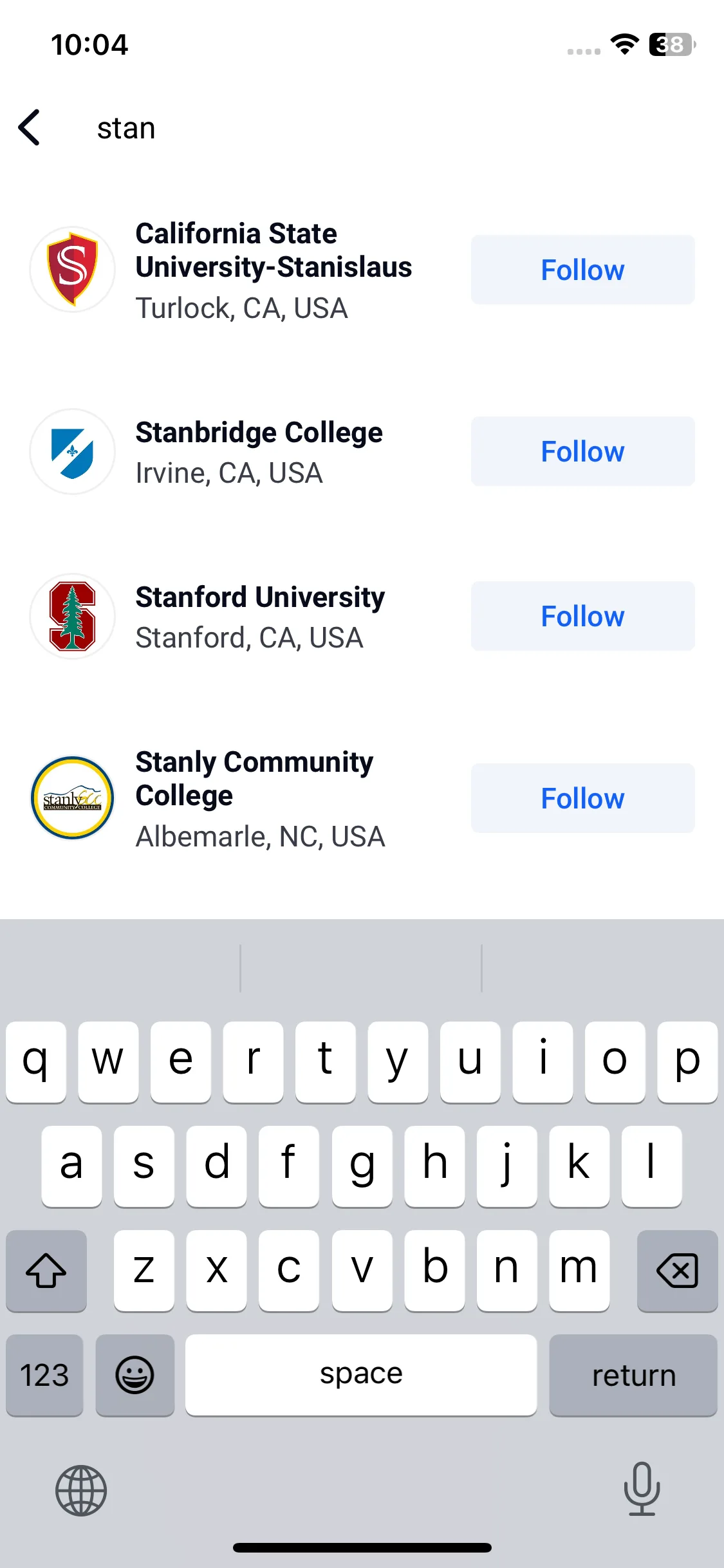The width and height of the screenshot is (724, 1568).
Task: Switch keyboard language with globe icon
Action: pos(81,1491)
